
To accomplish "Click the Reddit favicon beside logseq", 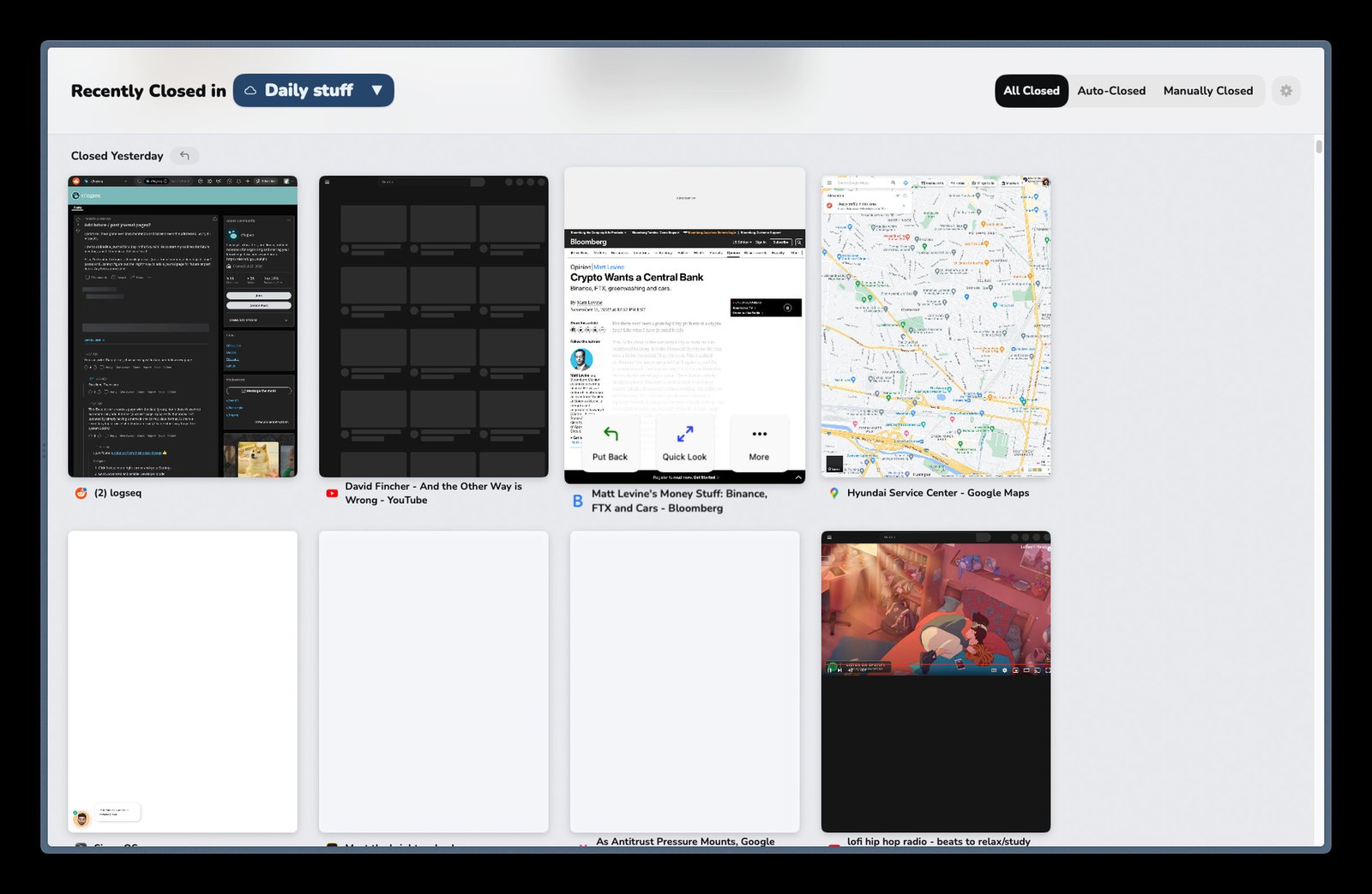I will [81, 493].
